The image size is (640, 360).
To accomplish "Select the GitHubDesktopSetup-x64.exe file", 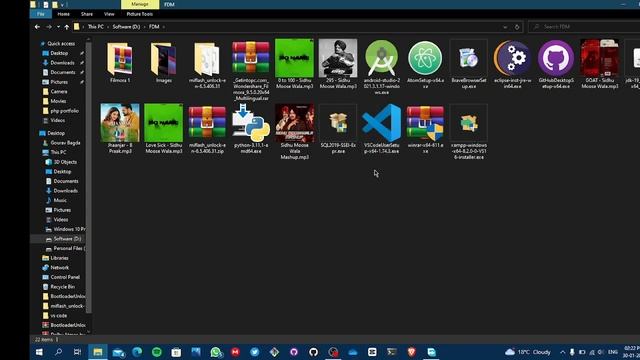I will click(556, 64).
